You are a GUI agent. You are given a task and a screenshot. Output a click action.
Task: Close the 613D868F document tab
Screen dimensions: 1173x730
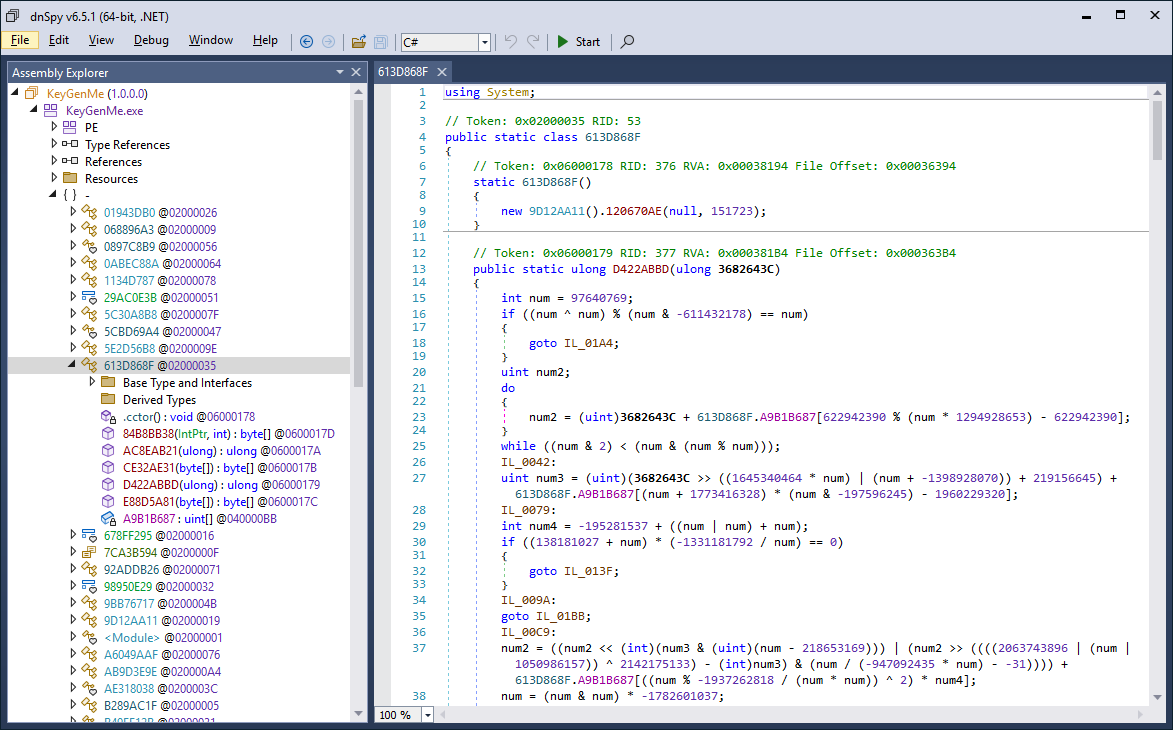pos(441,72)
